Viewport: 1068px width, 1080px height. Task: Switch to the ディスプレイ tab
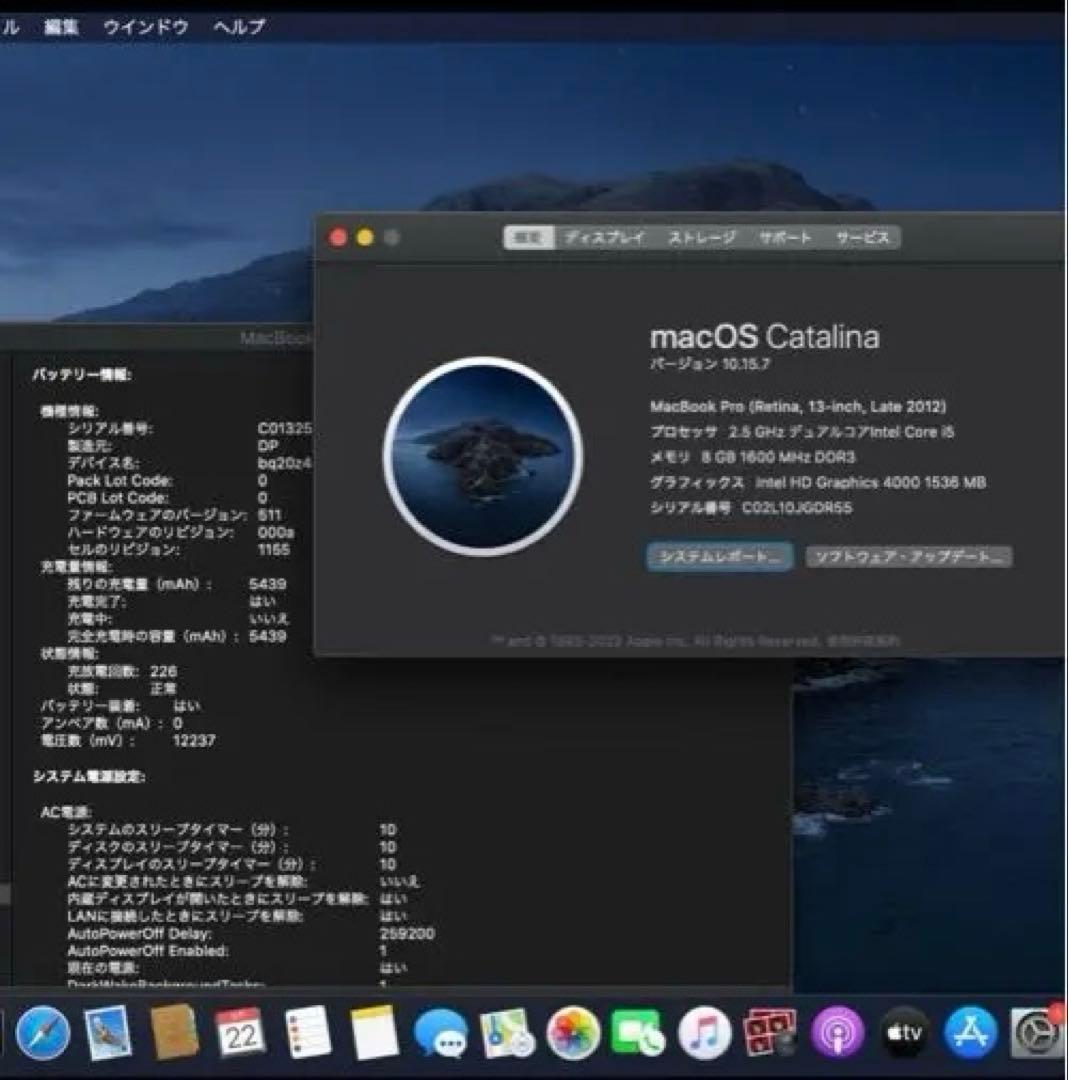pos(607,238)
